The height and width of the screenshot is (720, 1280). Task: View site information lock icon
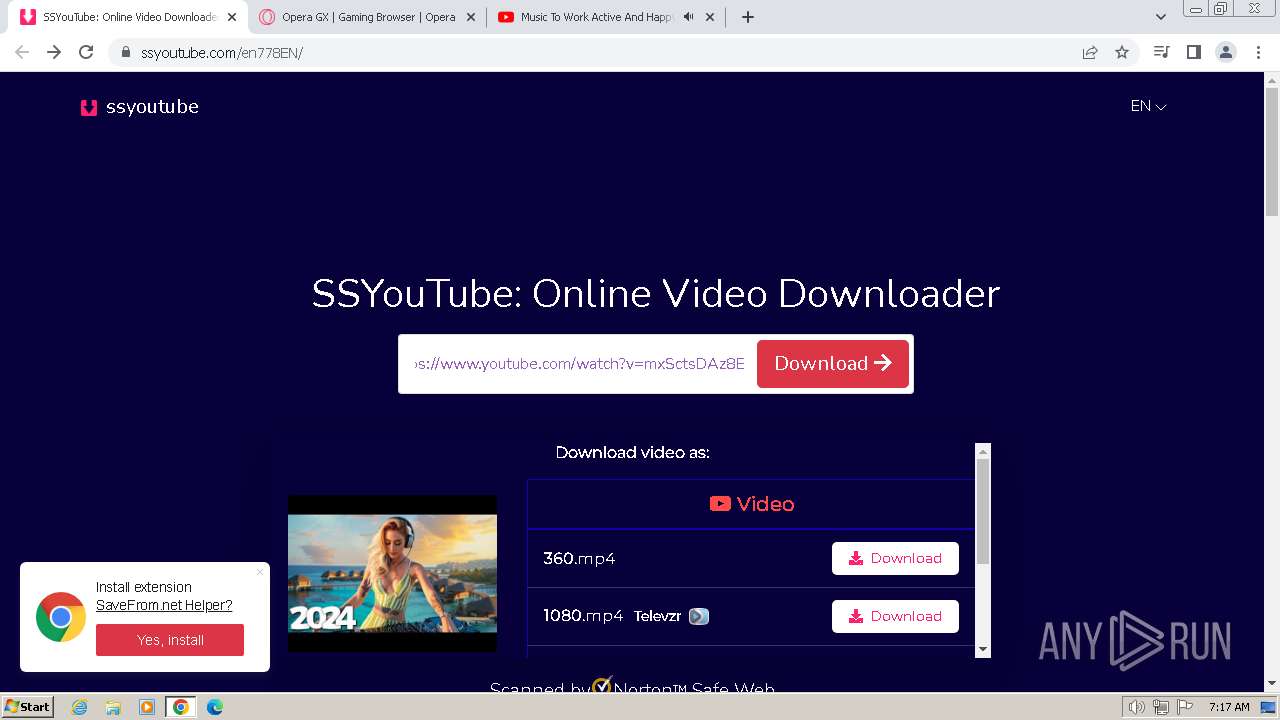(x=126, y=53)
